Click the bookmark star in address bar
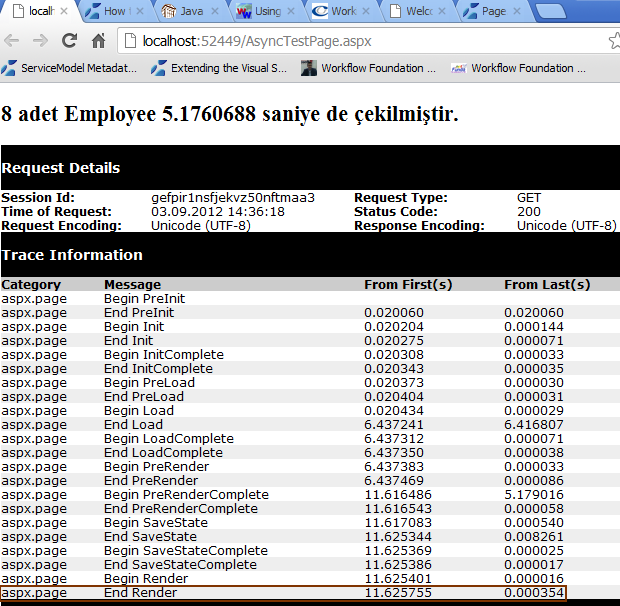The image size is (620, 606). click(614, 41)
